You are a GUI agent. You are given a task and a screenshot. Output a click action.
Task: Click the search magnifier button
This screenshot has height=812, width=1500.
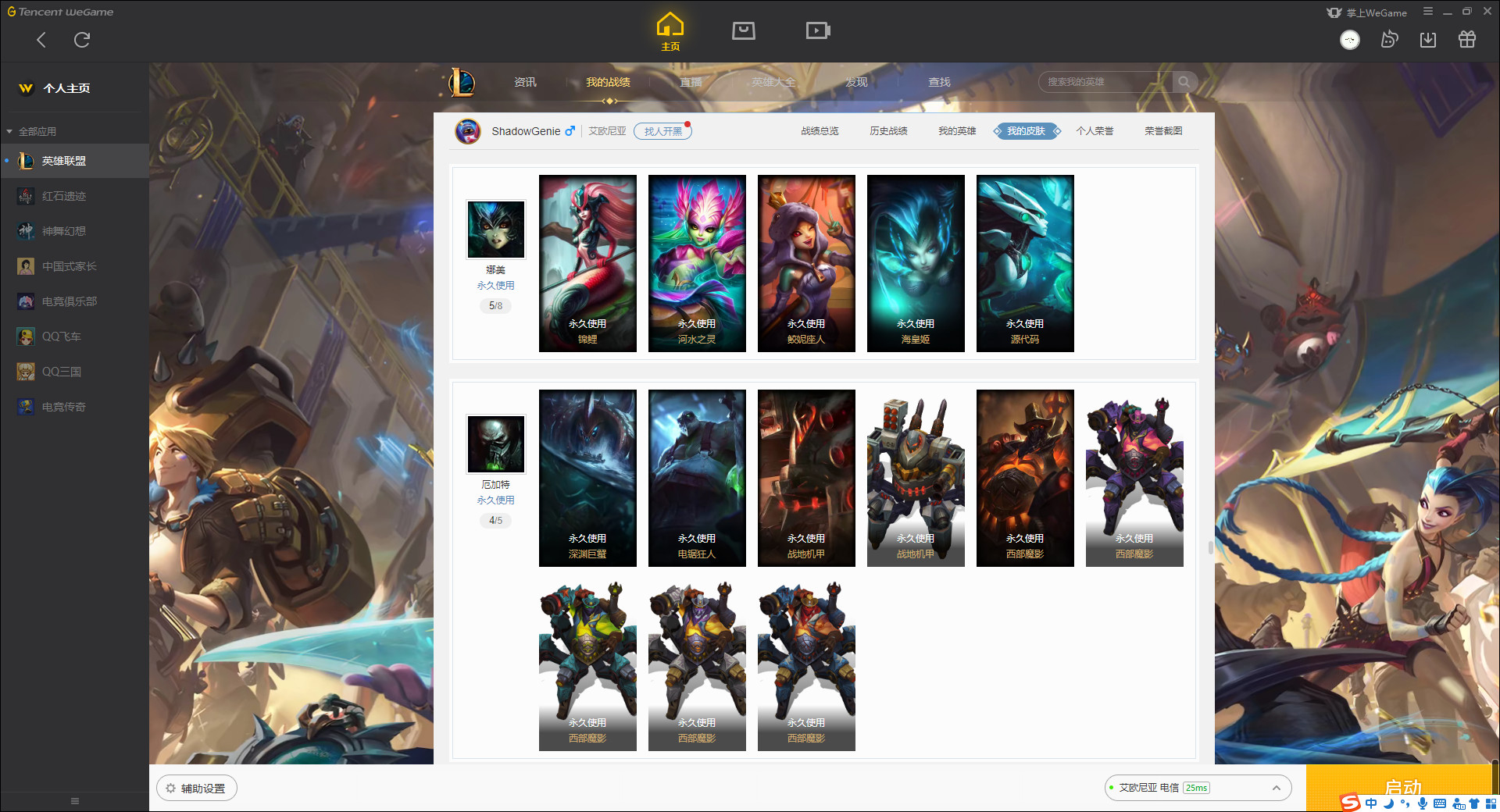click(x=1184, y=82)
